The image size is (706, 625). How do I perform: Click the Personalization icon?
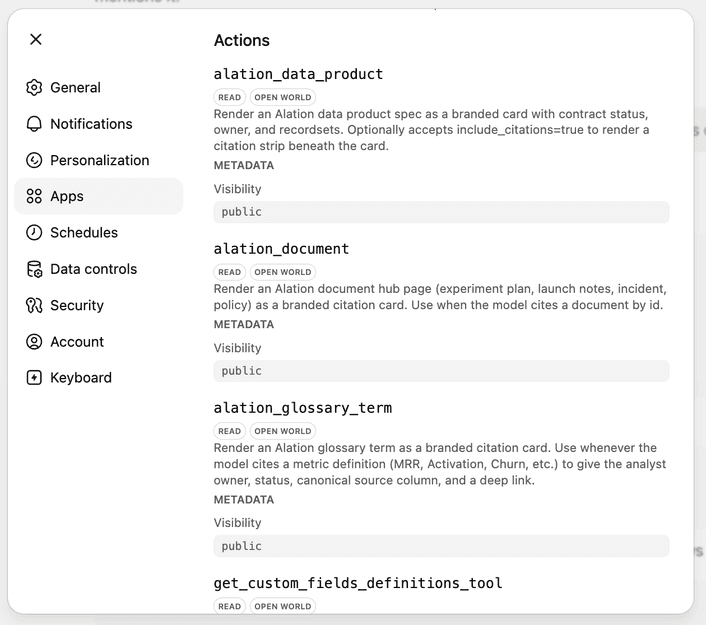[34, 160]
